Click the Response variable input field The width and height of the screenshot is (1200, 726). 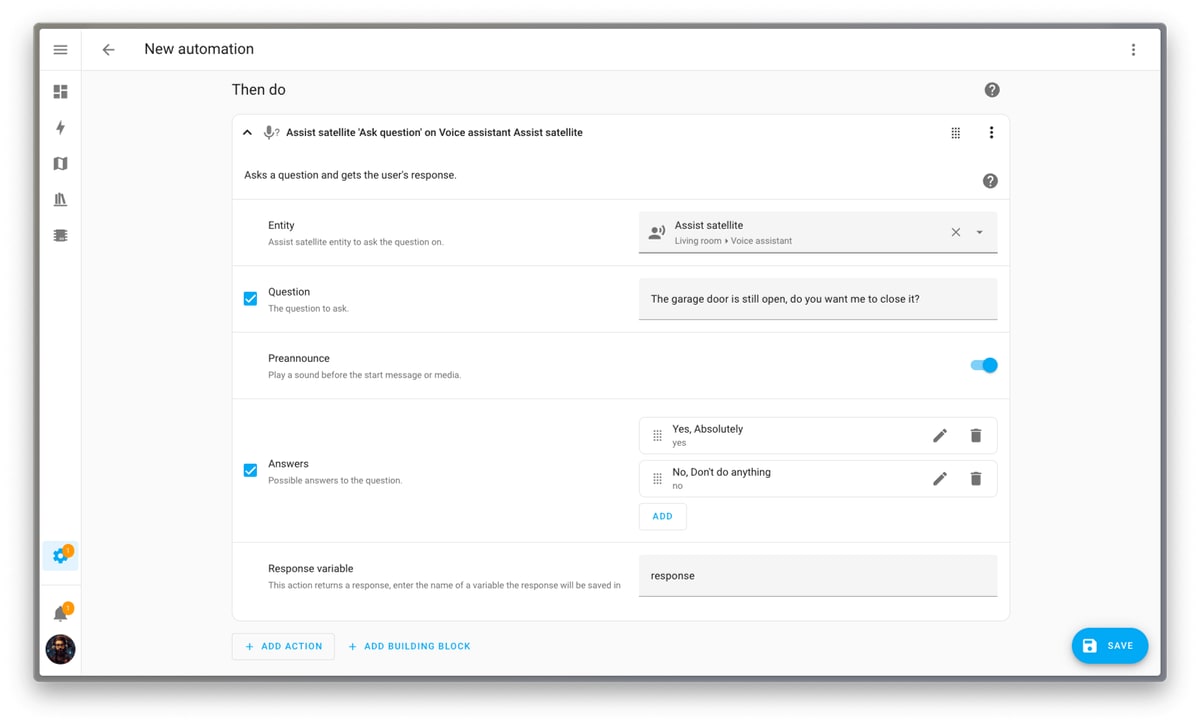(x=817, y=576)
